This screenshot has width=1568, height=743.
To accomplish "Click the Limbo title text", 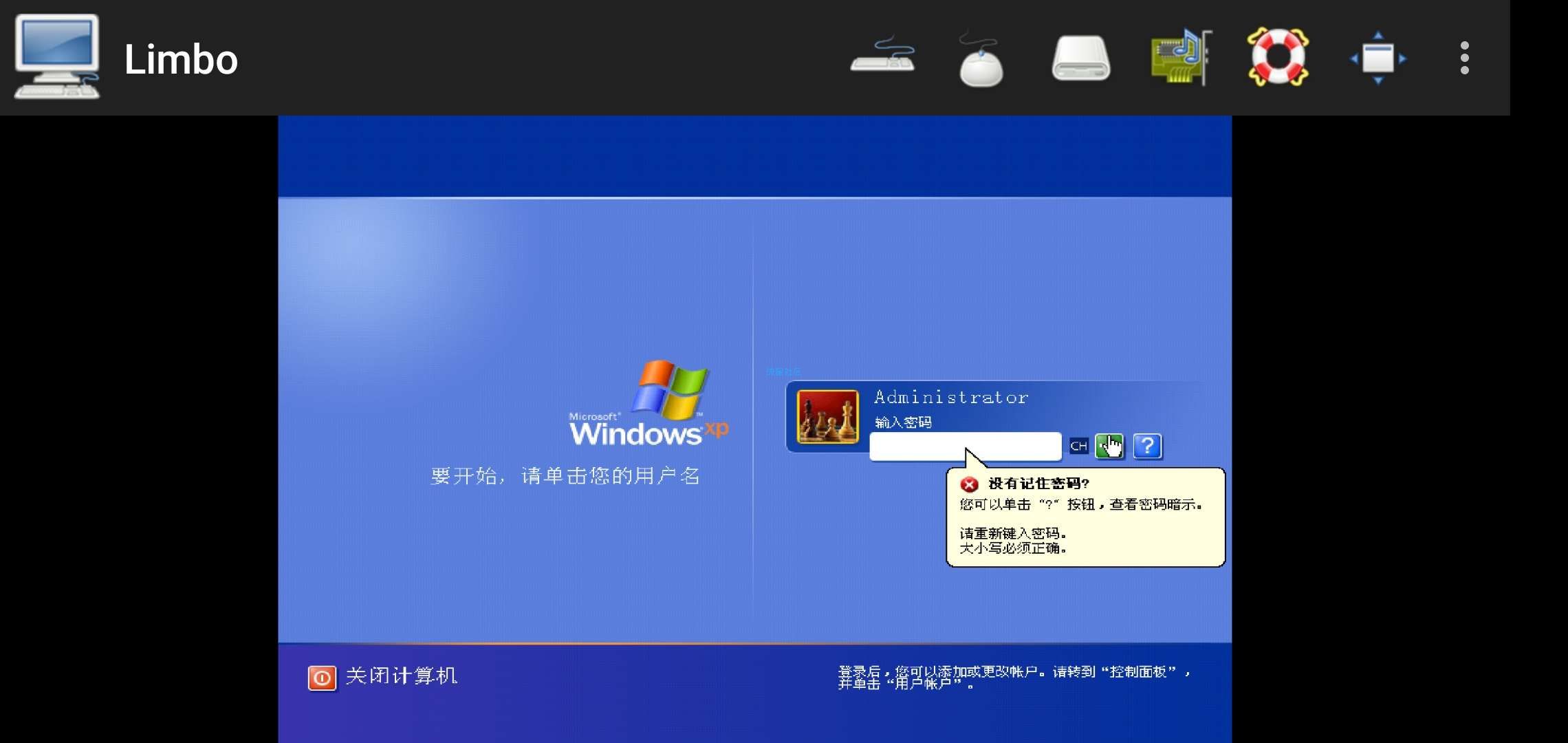I will [181, 59].
